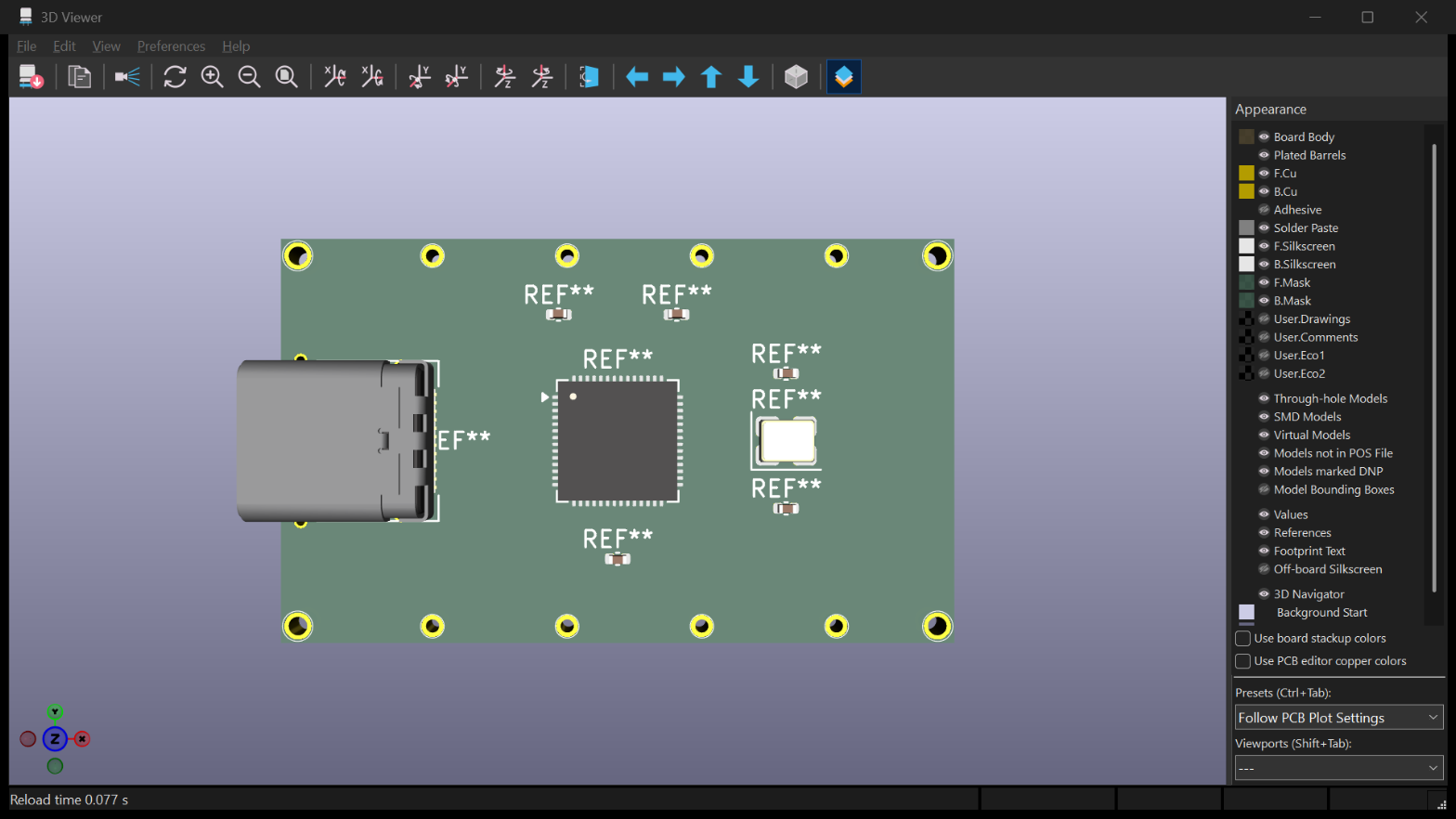Screen dimensions: 1456x819
Task: Click the green Y axis navigator ball
Action: 55,712
